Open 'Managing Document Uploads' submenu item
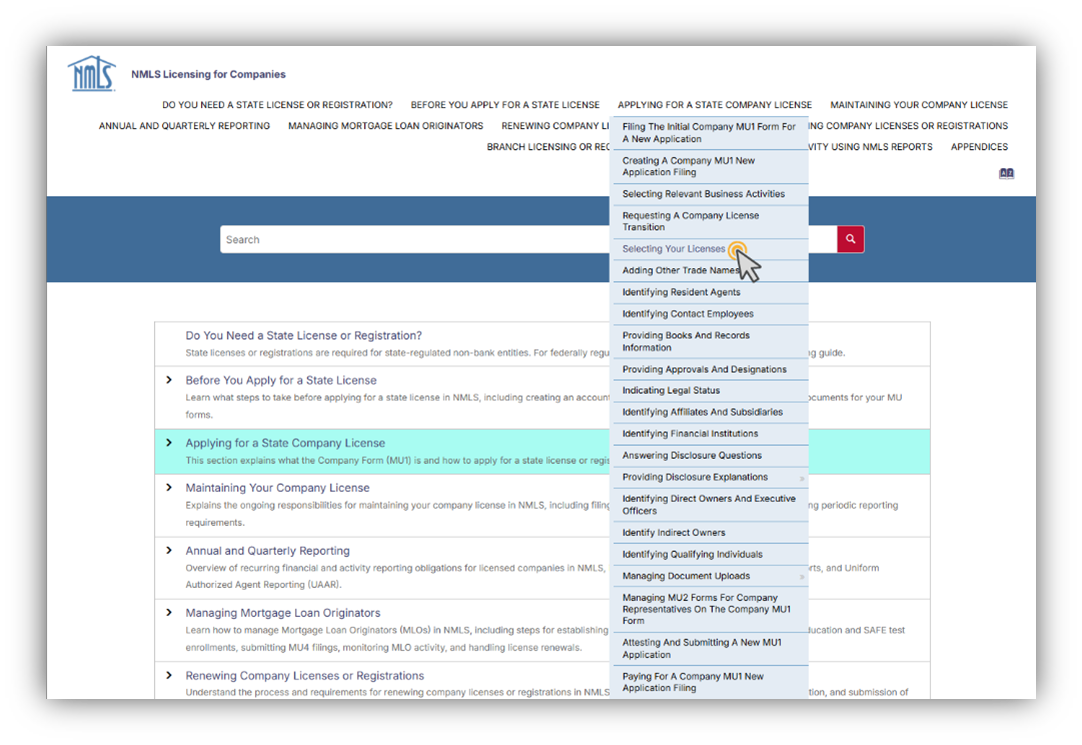 click(686, 576)
